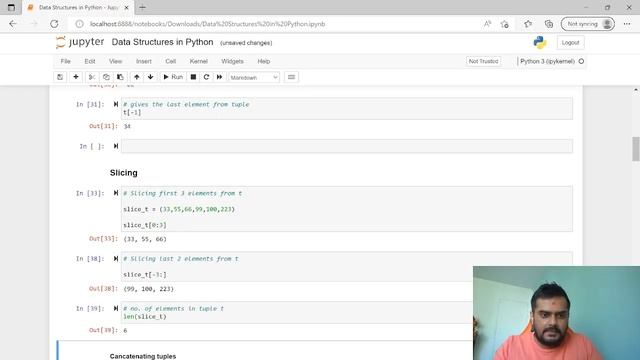
Task: Refresh the browser page
Action: (54, 24)
